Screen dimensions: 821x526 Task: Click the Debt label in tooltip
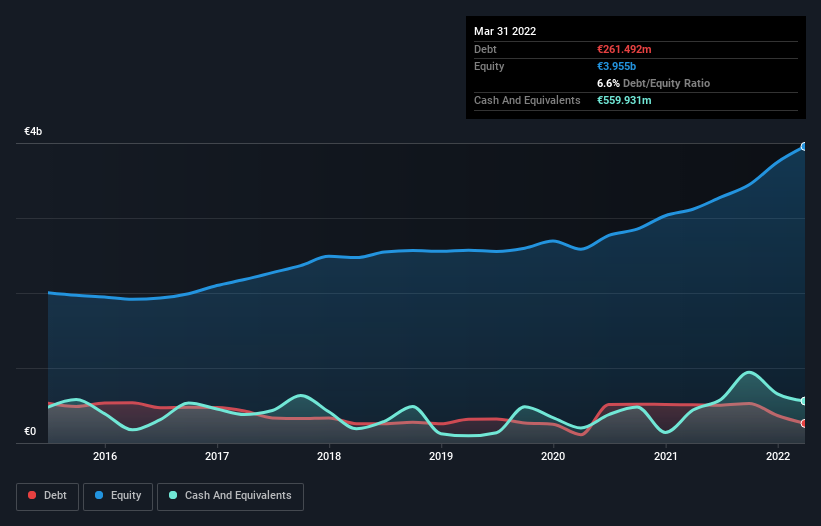(485, 49)
